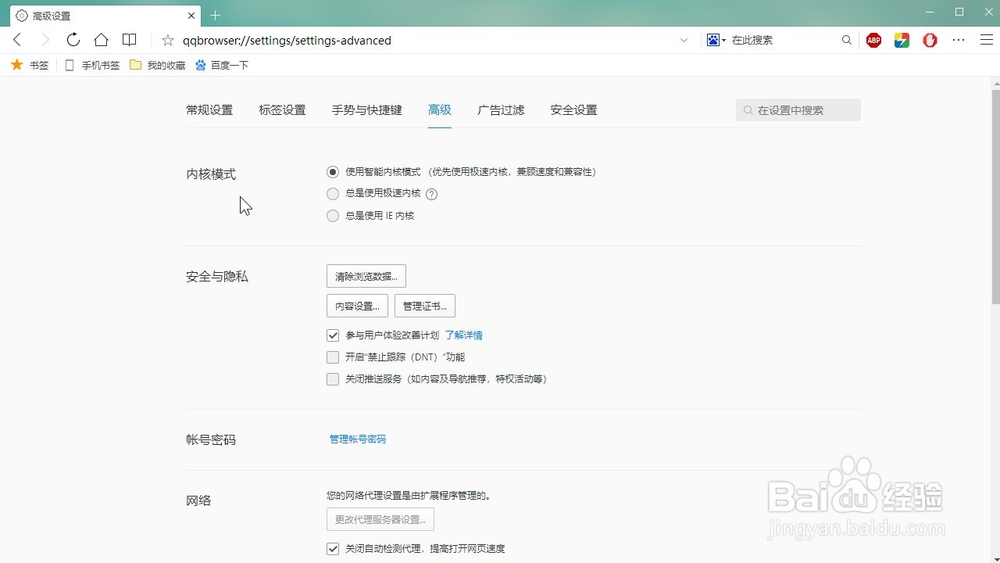
Task: Switch to 广告过滤 tab
Action: click(x=501, y=110)
